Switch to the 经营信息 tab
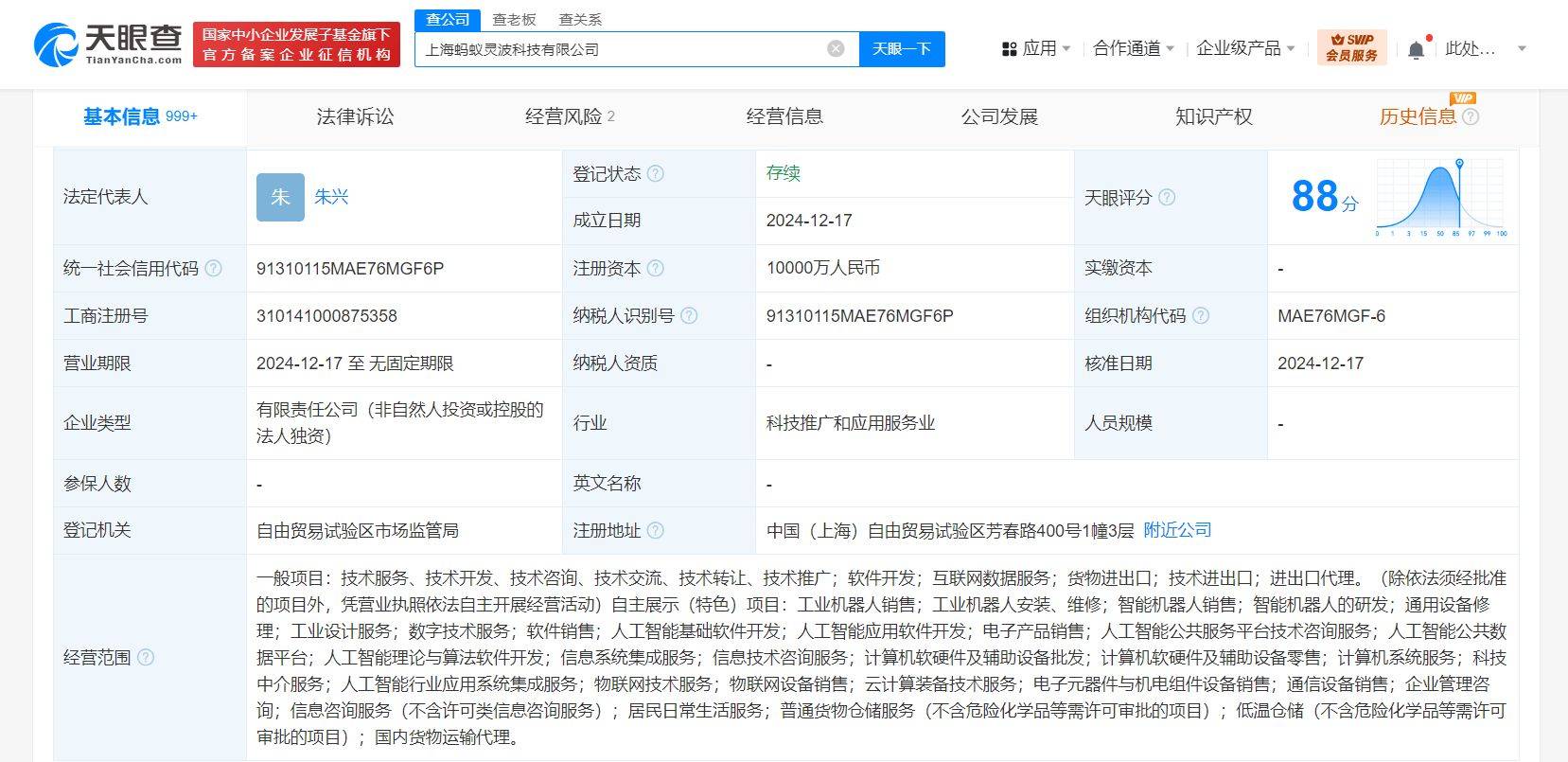The height and width of the screenshot is (762, 1568). (x=784, y=117)
